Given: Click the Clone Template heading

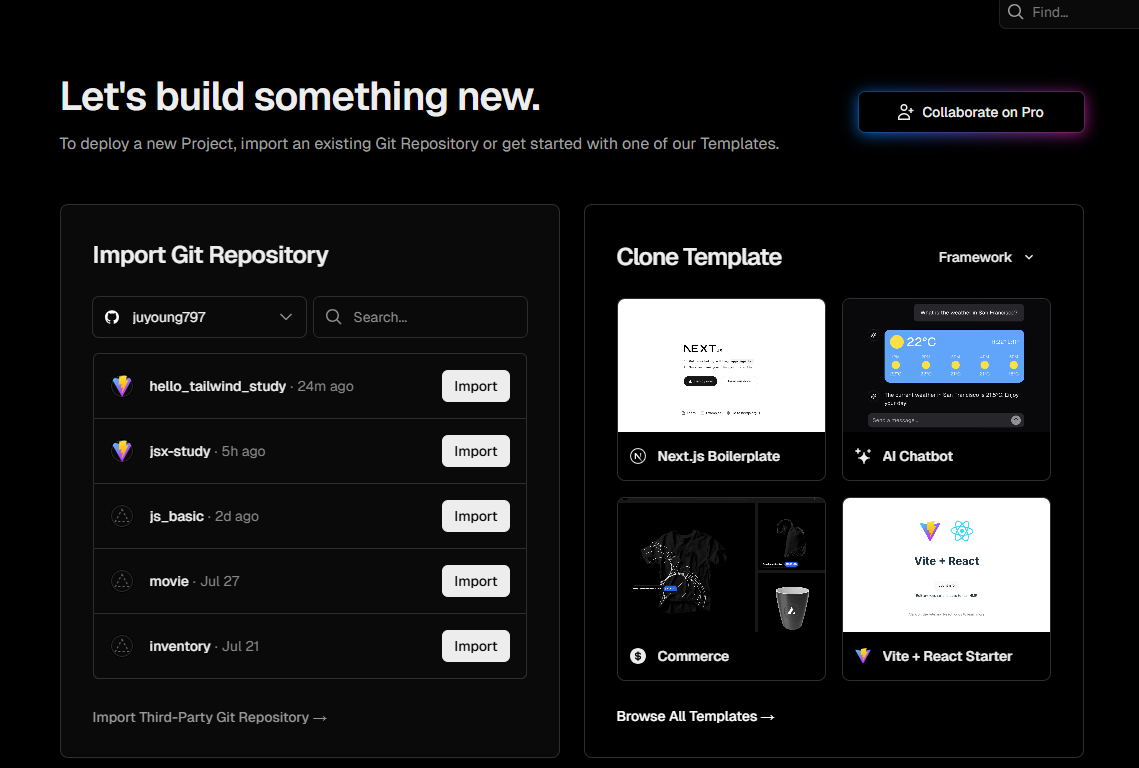Looking at the screenshot, I should point(699,256).
